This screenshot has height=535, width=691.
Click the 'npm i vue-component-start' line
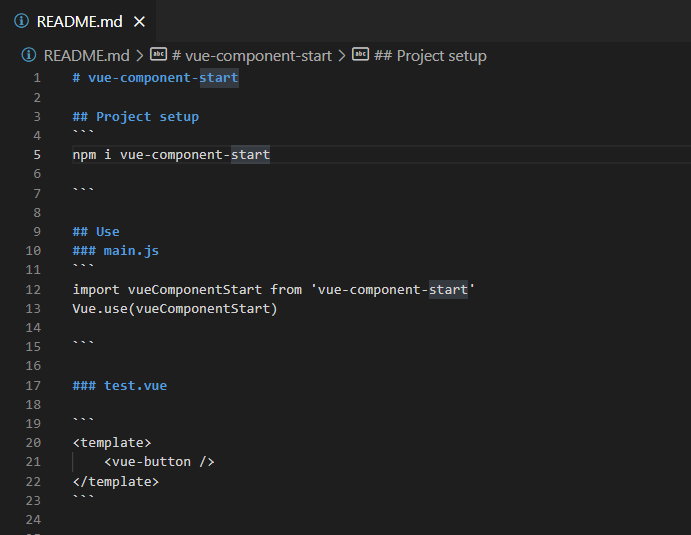click(x=171, y=155)
